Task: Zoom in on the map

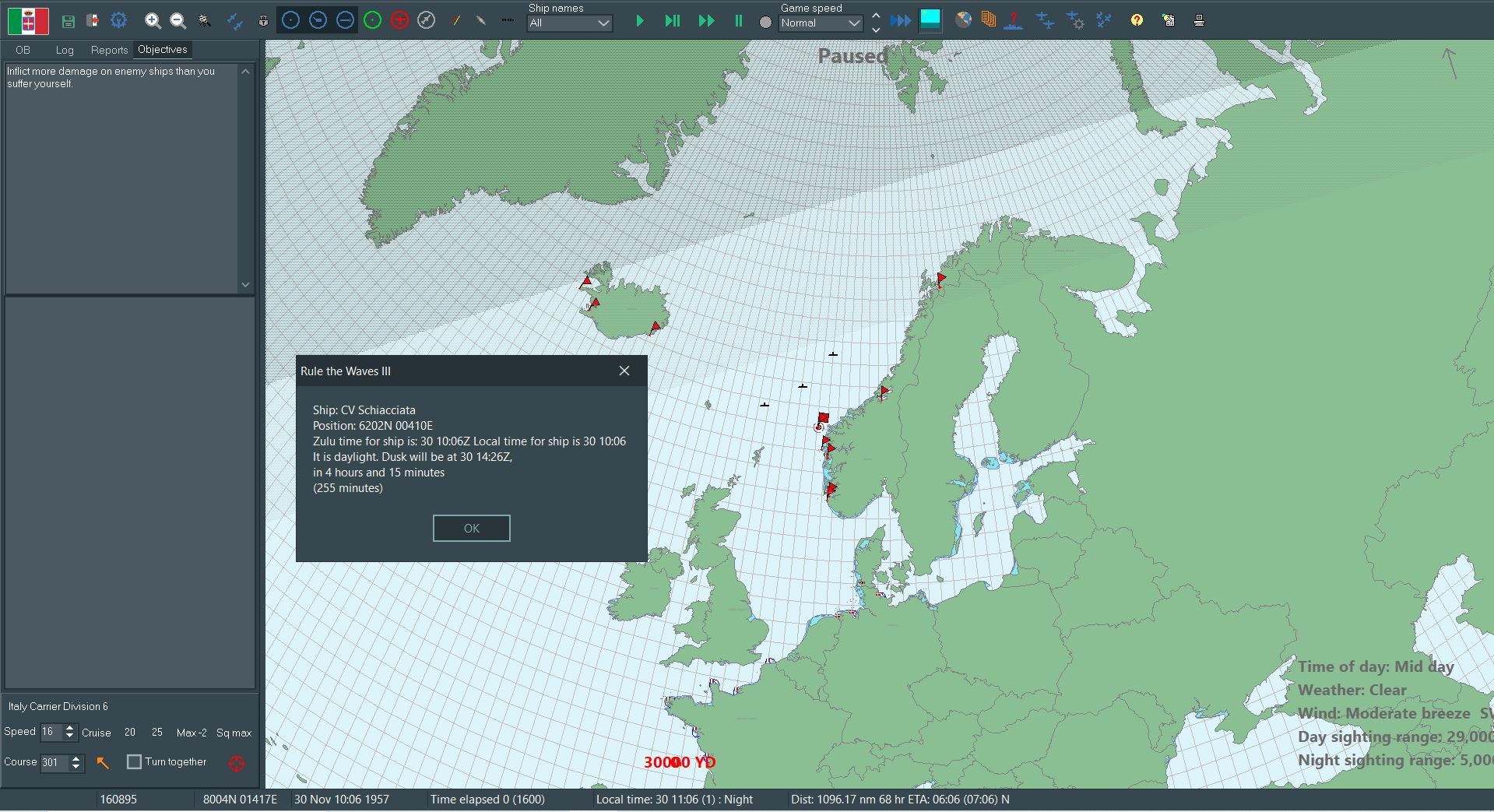Action: coord(153,21)
